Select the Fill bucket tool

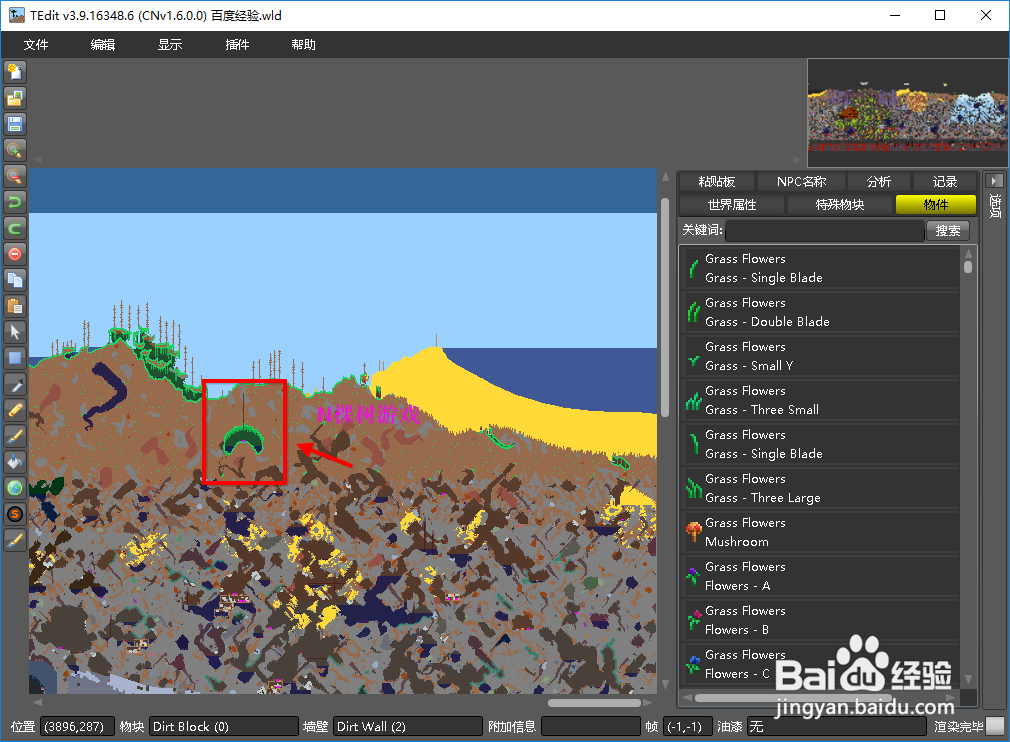pyautogui.click(x=15, y=462)
